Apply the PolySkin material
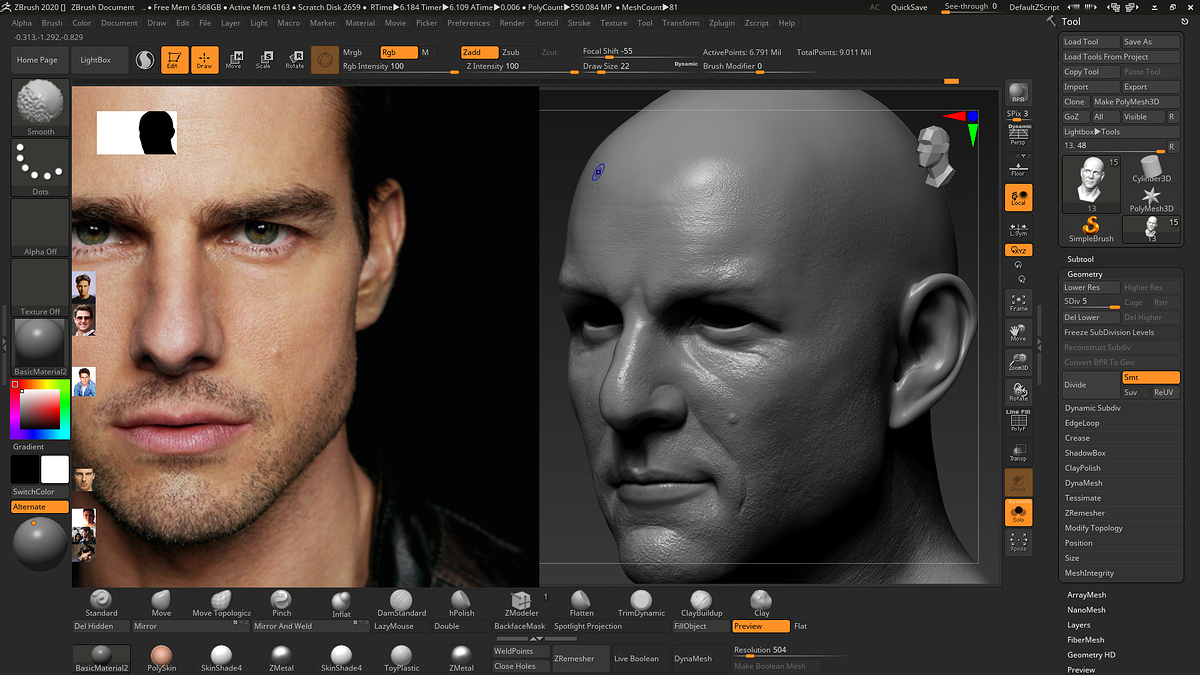The width and height of the screenshot is (1200, 675). tap(161, 657)
